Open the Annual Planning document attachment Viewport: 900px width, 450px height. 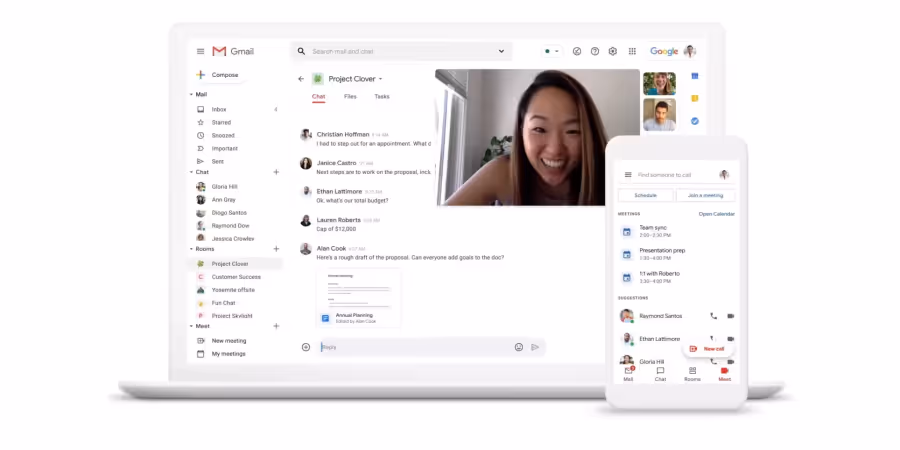[359, 298]
